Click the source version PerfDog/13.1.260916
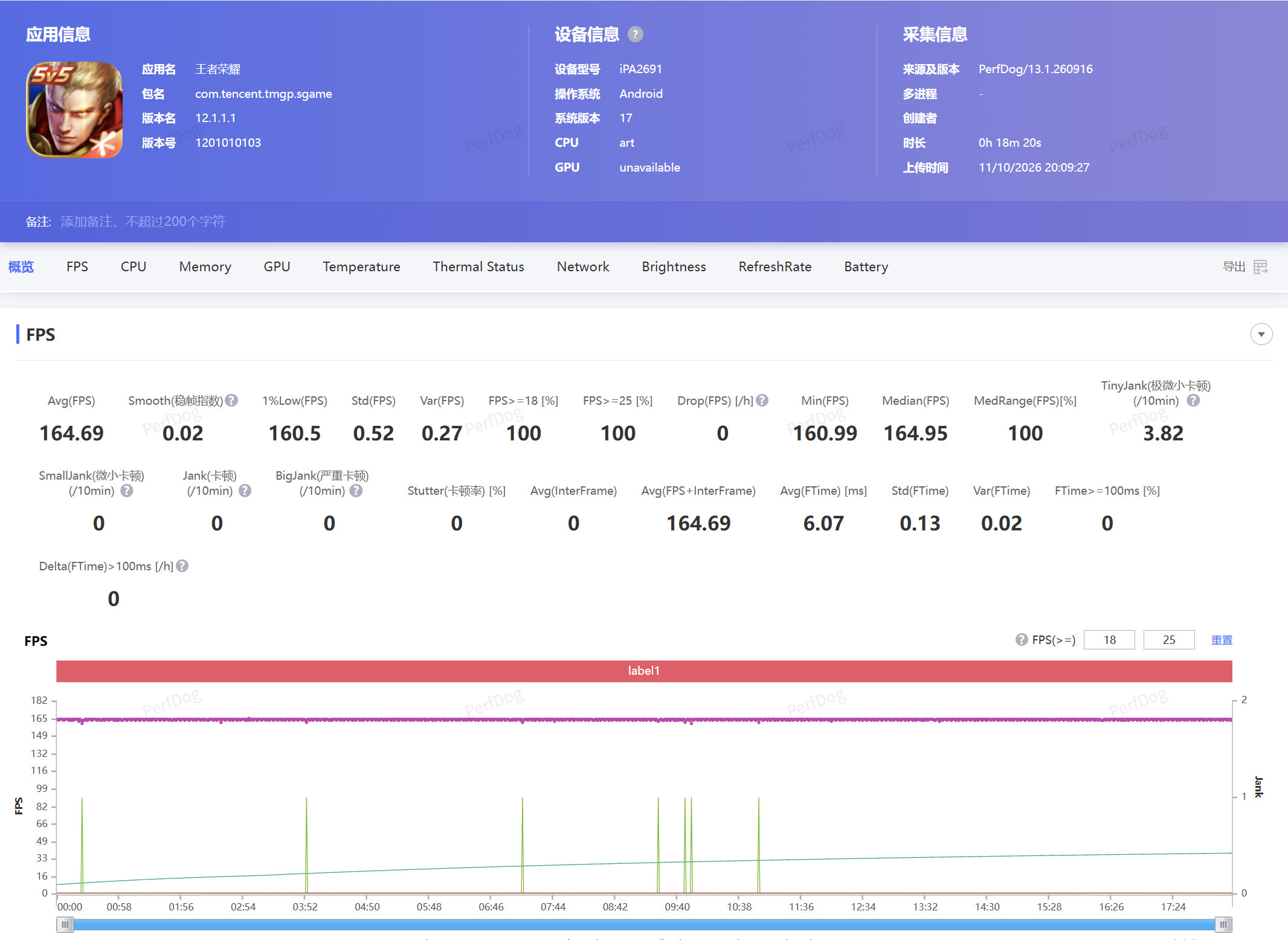The height and width of the screenshot is (940, 1288). tap(1035, 69)
